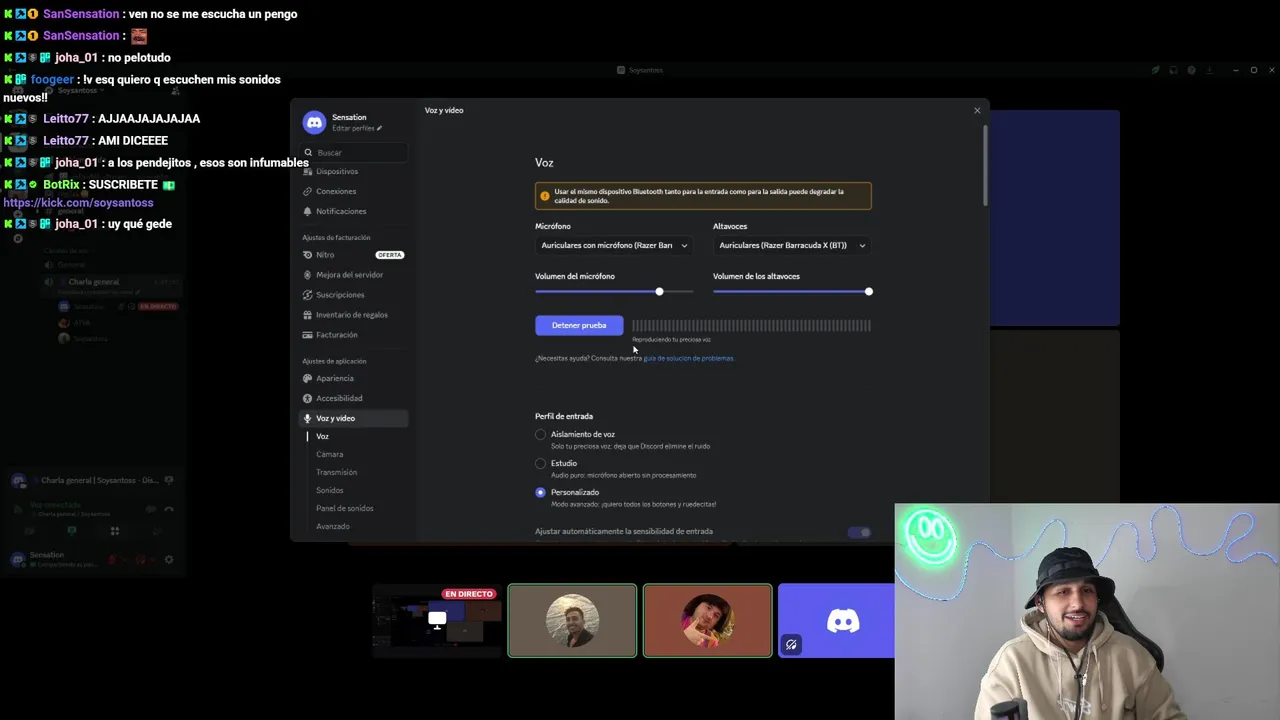Click the settings dialog vertical scrollbar
This screenshot has height=720, width=1280.
tap(985, 165)
